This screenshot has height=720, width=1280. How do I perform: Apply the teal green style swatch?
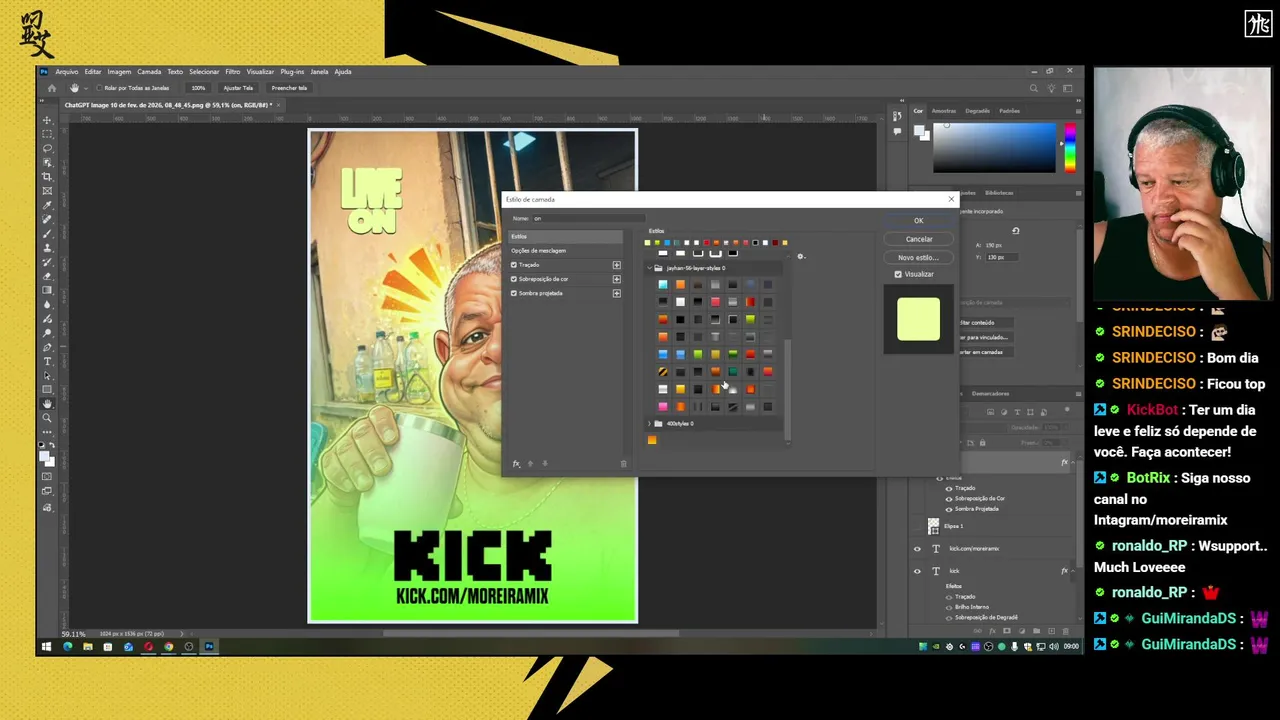coord(732,372)
